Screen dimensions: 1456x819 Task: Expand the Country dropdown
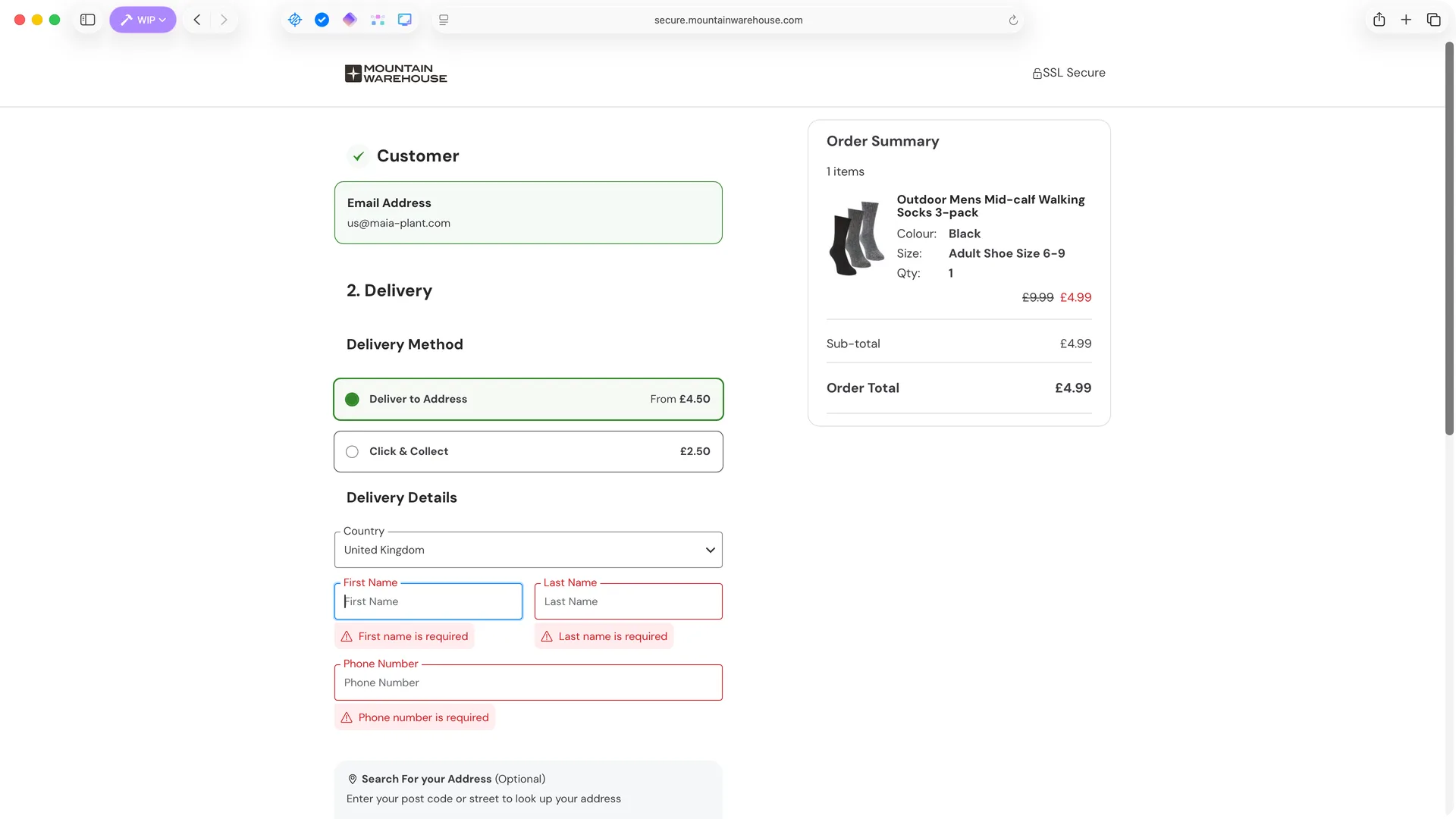pyautogui.click(x=528, y=550)
